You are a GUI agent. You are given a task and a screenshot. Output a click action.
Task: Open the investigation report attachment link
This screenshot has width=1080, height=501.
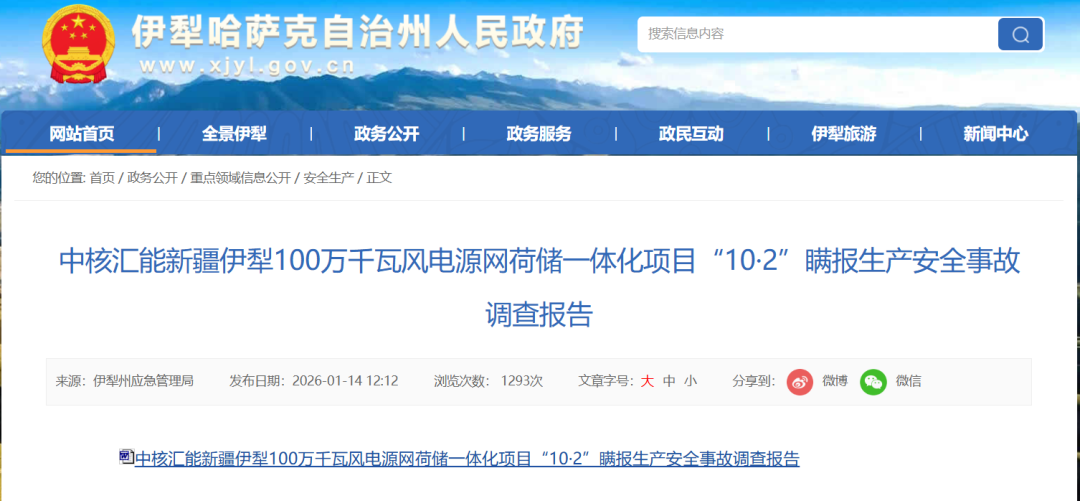(467, 459)
